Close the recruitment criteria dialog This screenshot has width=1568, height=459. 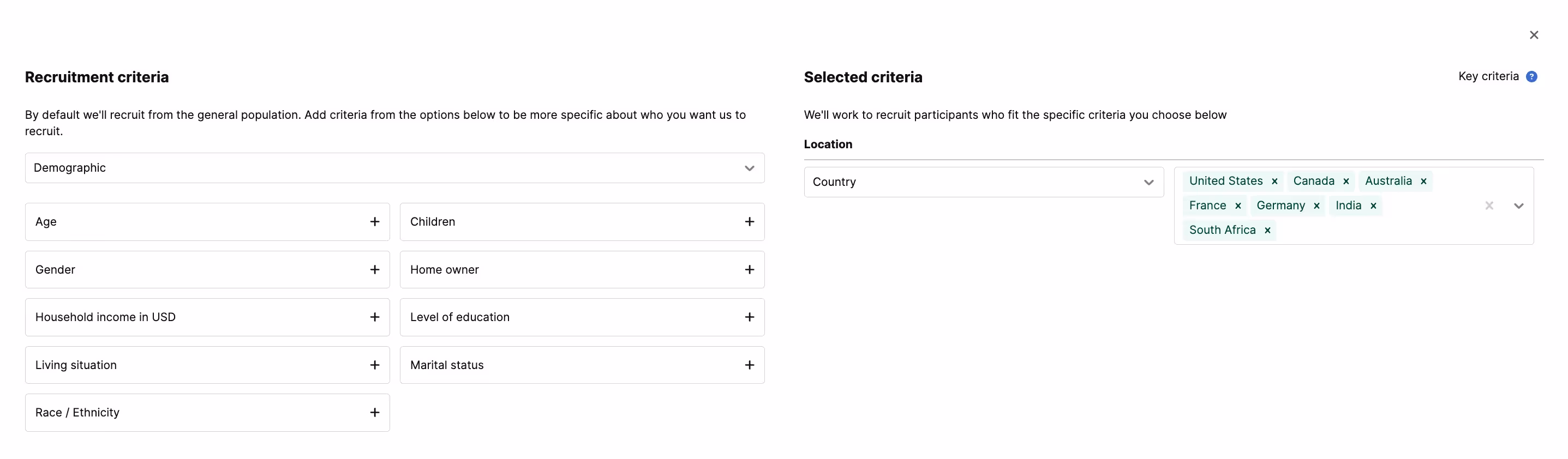coord(1534,35)
